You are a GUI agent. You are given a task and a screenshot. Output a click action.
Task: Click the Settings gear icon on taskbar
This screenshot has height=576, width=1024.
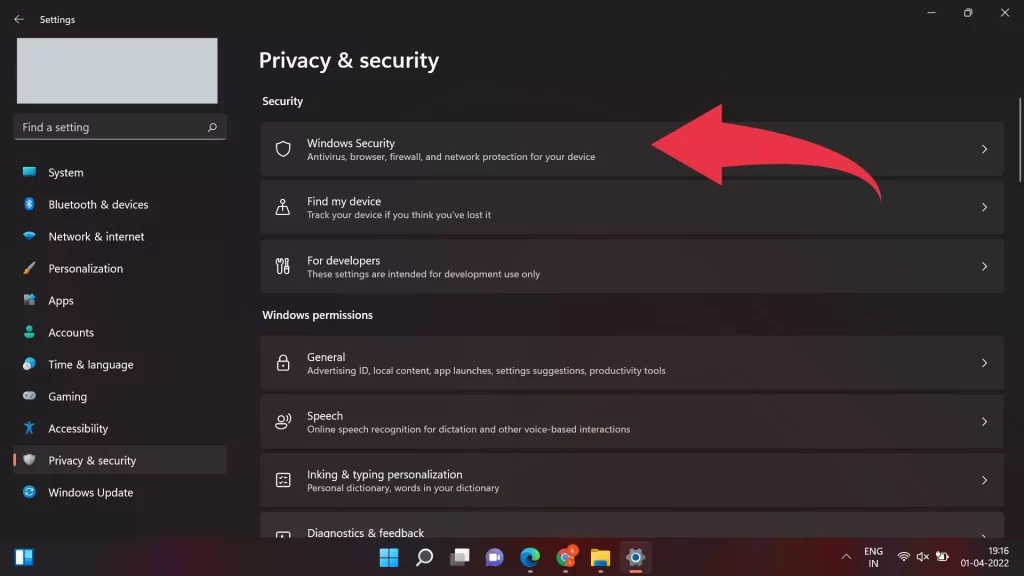click(x=635, y=557)
